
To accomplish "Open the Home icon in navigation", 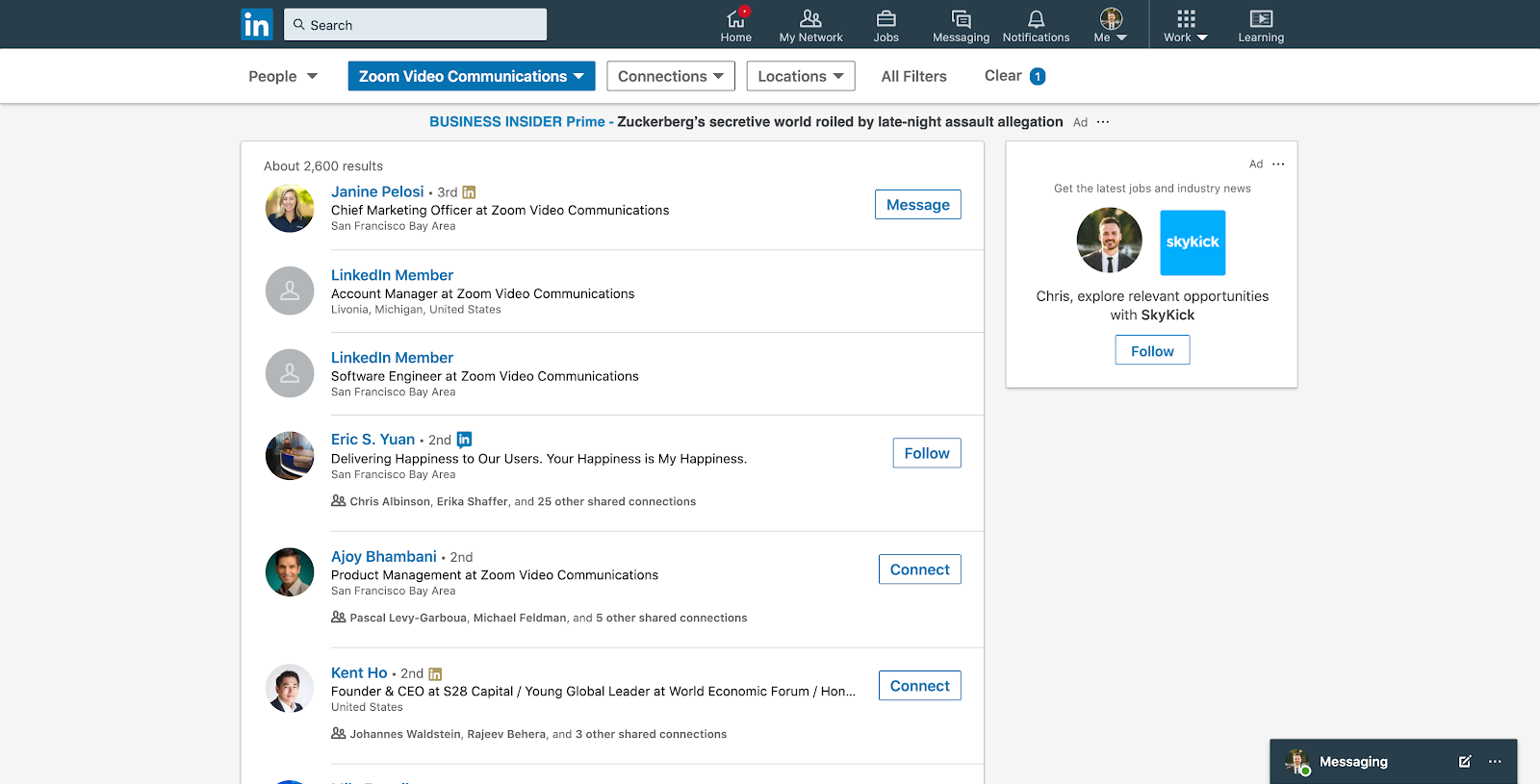I will (x=735, y=25).
